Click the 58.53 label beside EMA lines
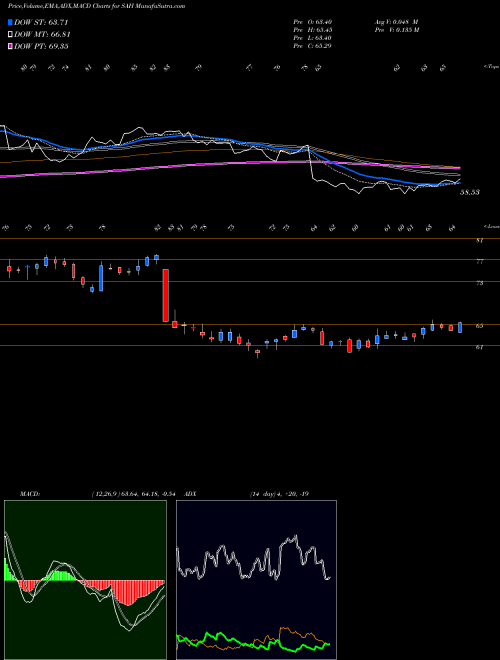The image size is (500, 660). [x=470, y=192]
